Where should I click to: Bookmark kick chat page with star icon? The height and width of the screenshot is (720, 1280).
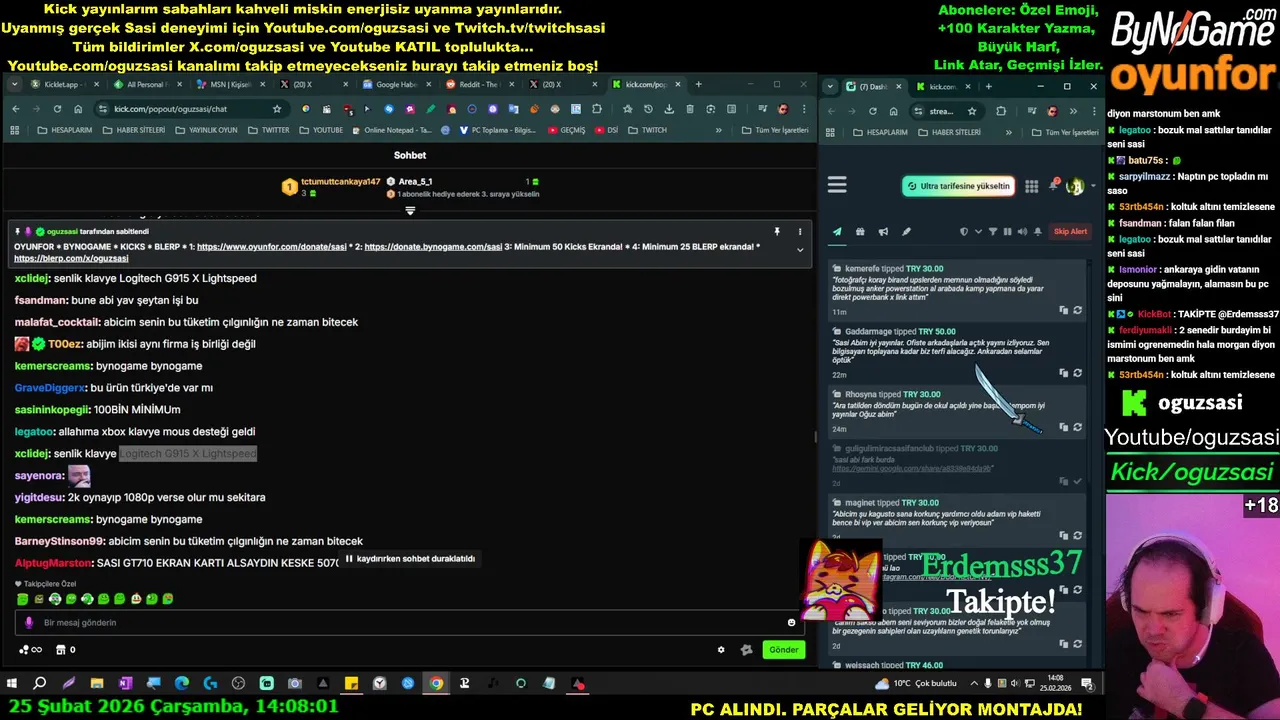(277, 109)
